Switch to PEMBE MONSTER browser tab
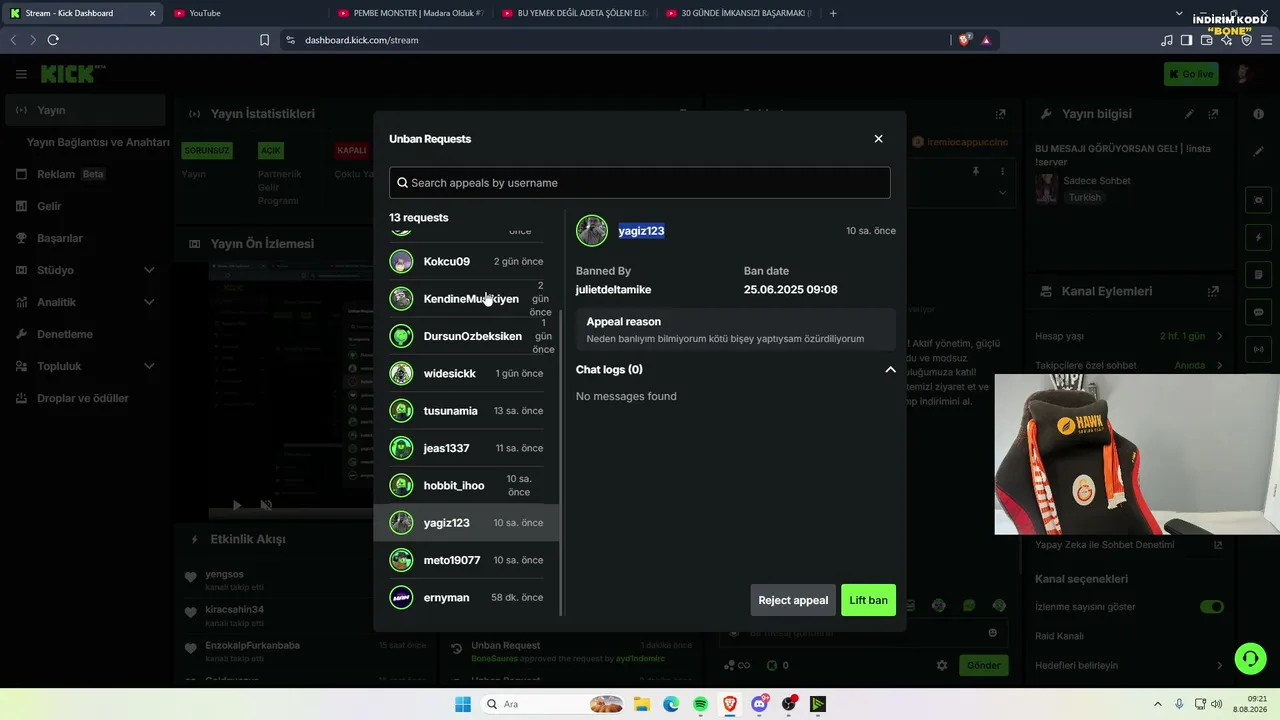The width and height of the screenshot is (1280, 720). 410,13
